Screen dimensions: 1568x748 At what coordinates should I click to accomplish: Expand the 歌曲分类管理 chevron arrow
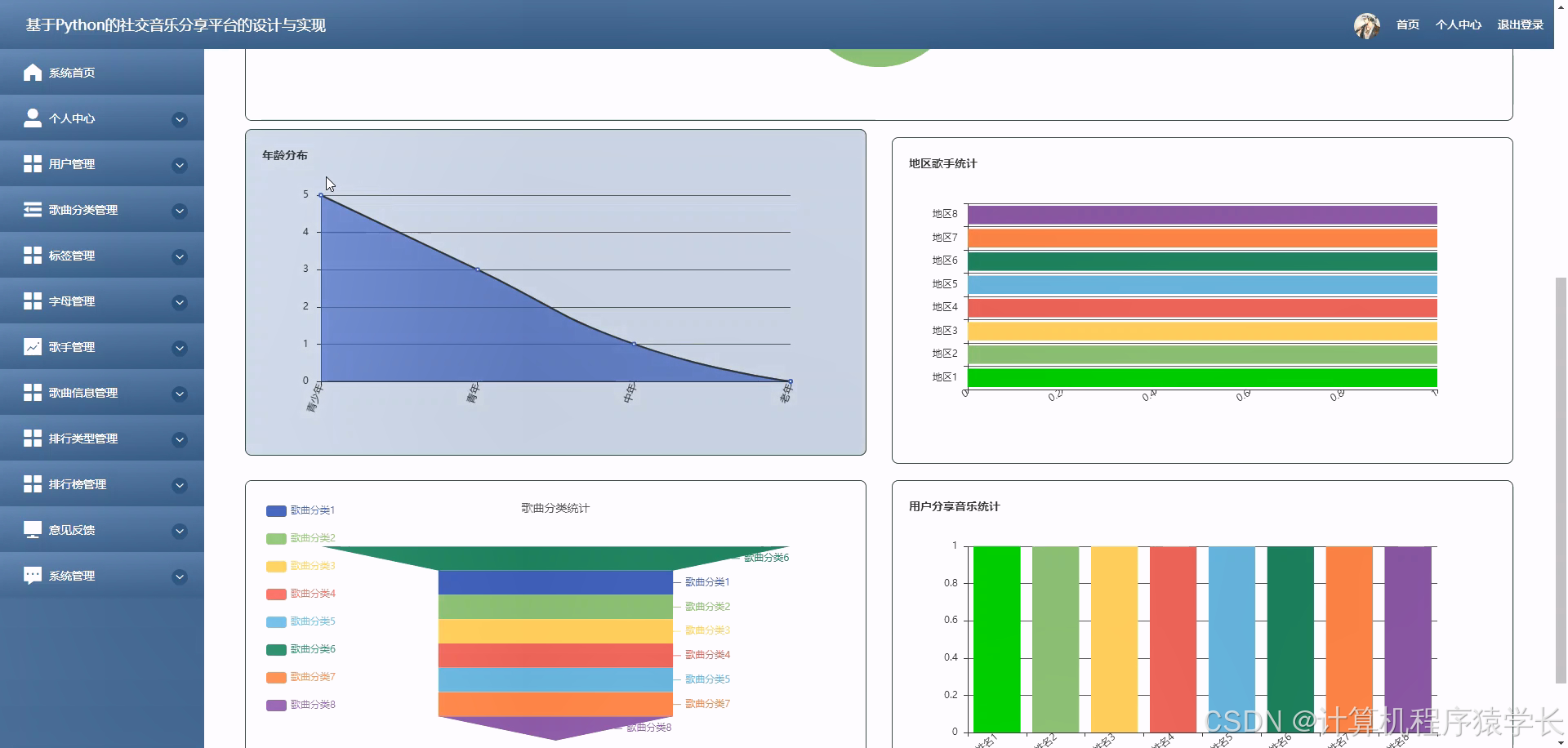coord(180,211)
